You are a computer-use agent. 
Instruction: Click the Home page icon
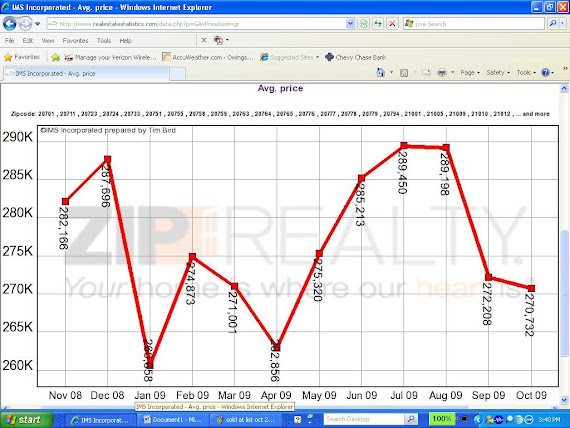[380, 73]
